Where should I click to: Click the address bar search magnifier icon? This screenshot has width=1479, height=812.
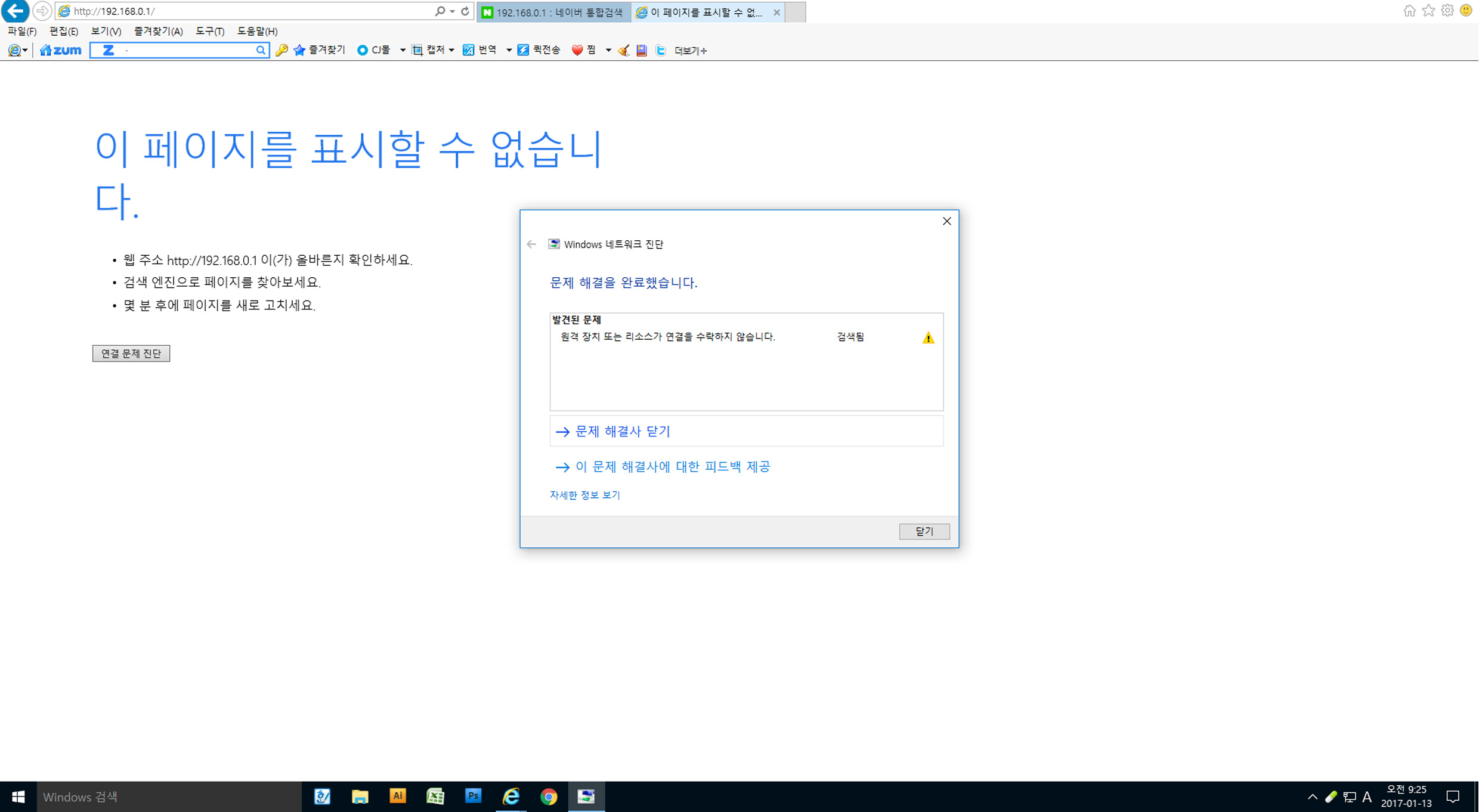pos(440,11)
